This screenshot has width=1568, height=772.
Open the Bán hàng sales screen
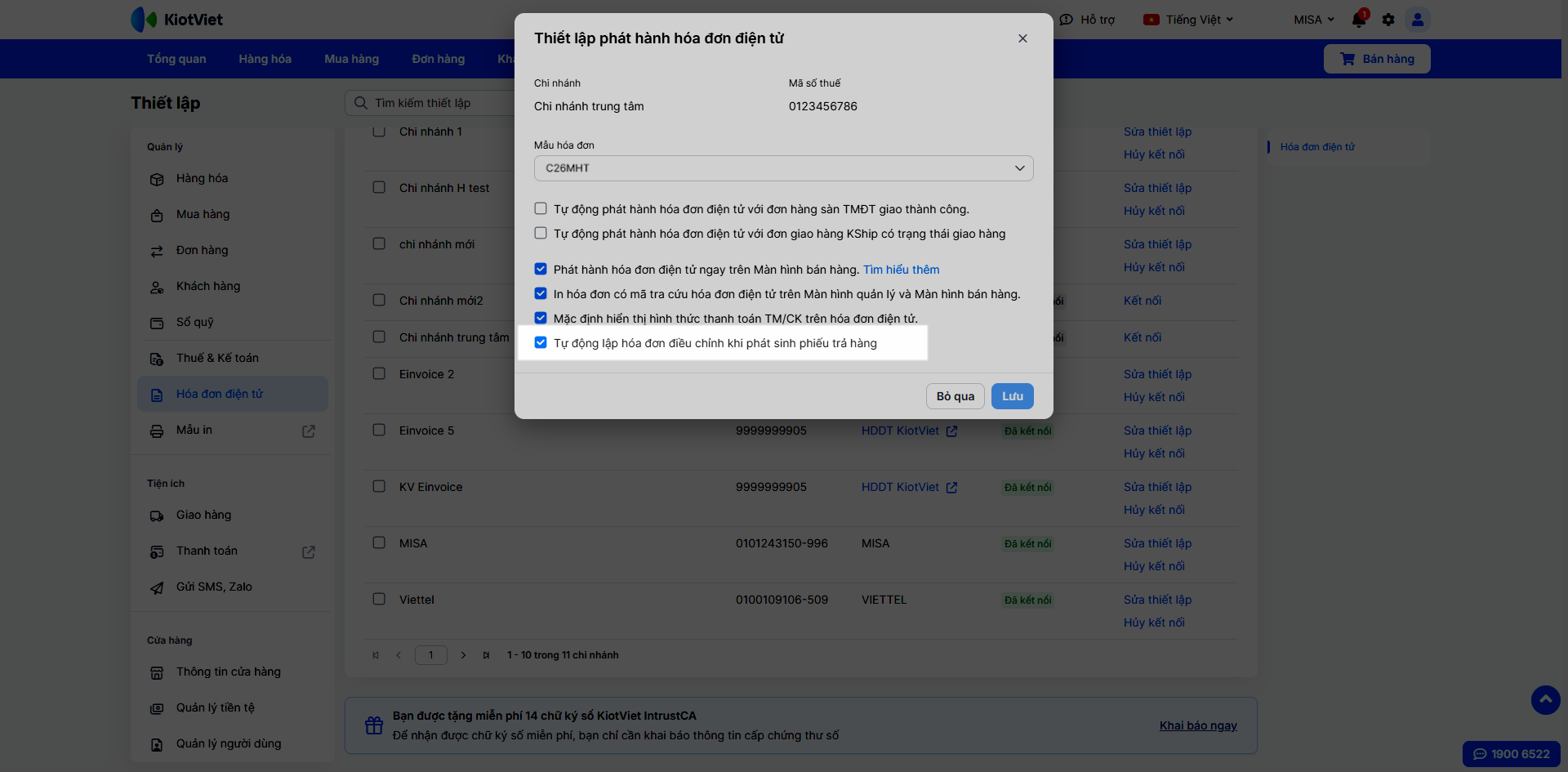pyautogui.click(x=1377, y=59)
